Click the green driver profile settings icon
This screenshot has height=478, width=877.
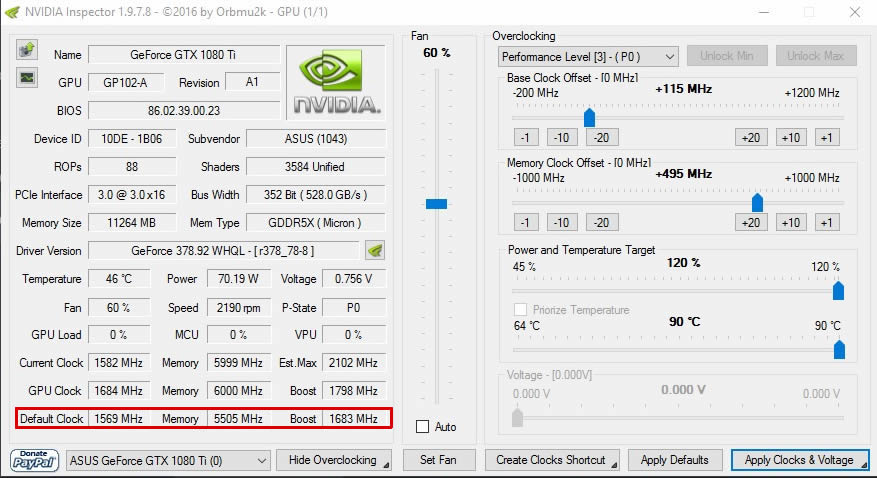click(375, 250)
